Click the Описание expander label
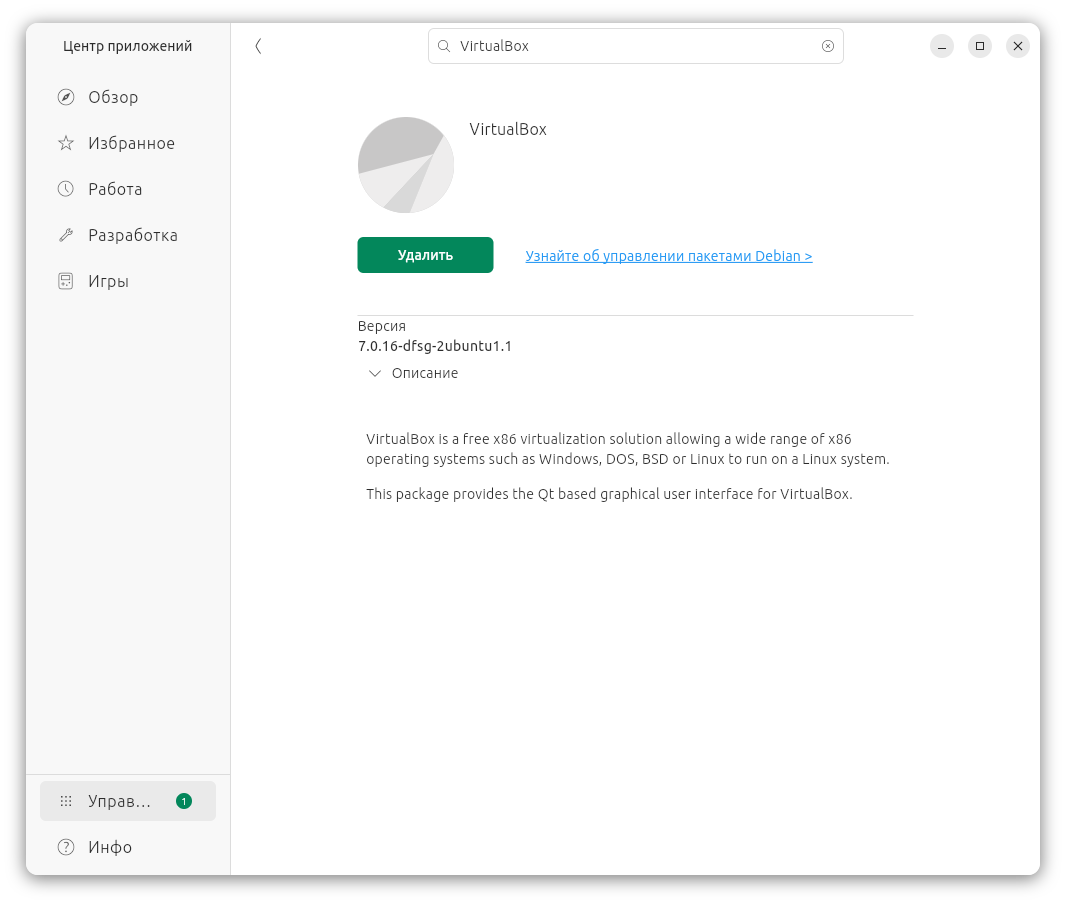The width and height of the screenshot is (1066, 904). [x=425, y=373]
